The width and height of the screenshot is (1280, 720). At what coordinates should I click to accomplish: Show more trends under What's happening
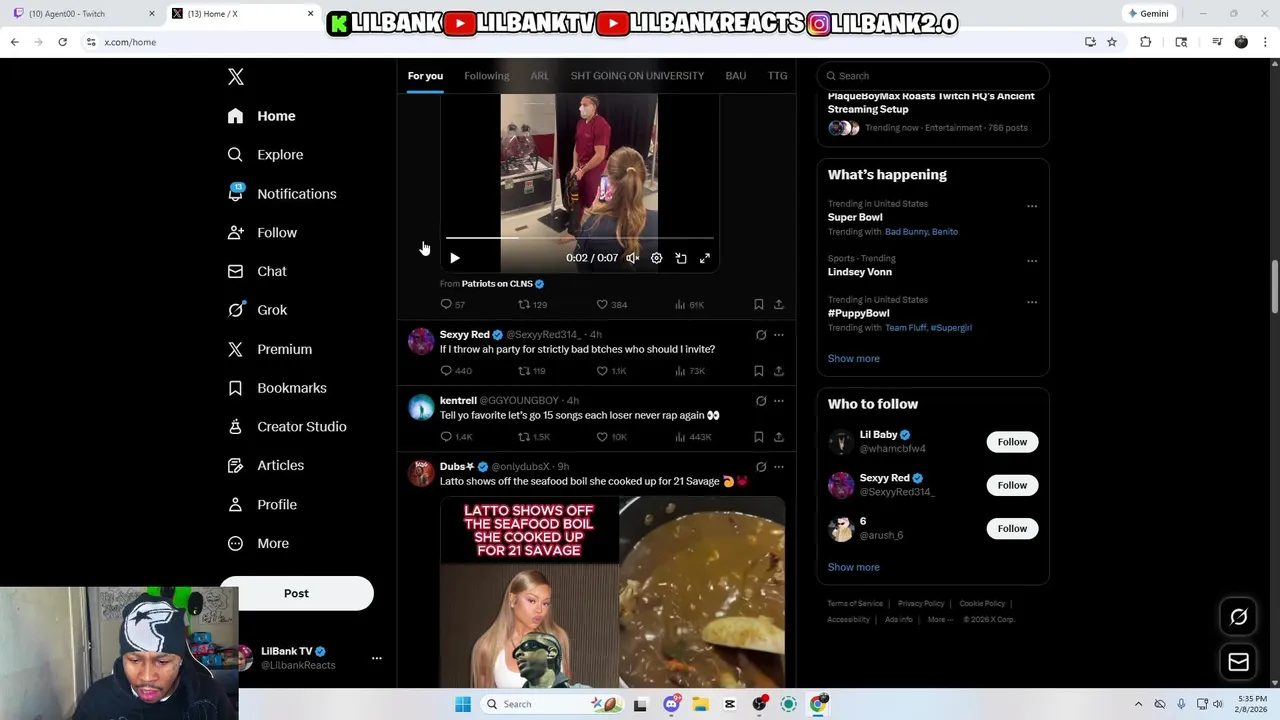click(853, 358)
